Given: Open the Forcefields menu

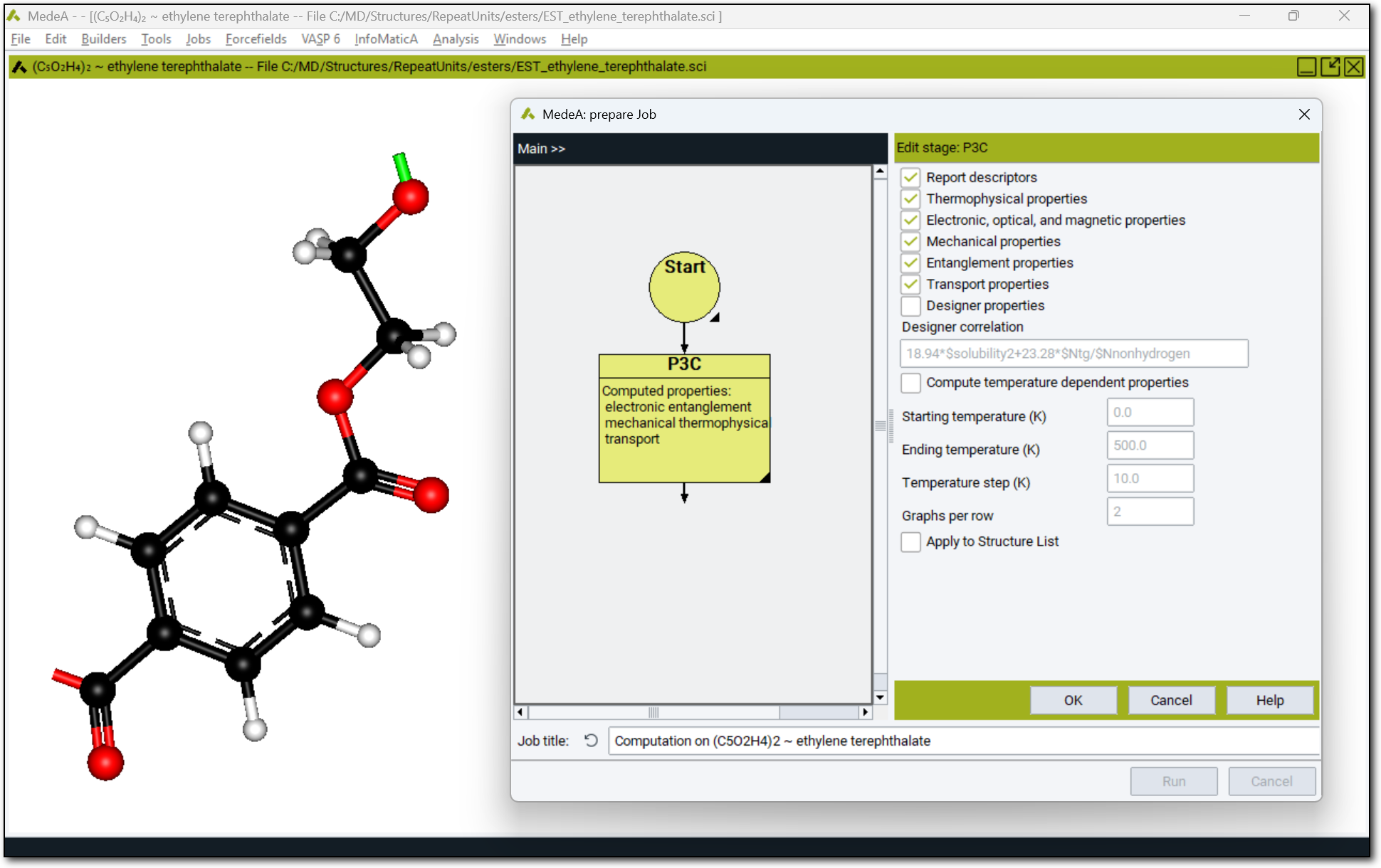Looking at the screenshot, I should point(256,39).
